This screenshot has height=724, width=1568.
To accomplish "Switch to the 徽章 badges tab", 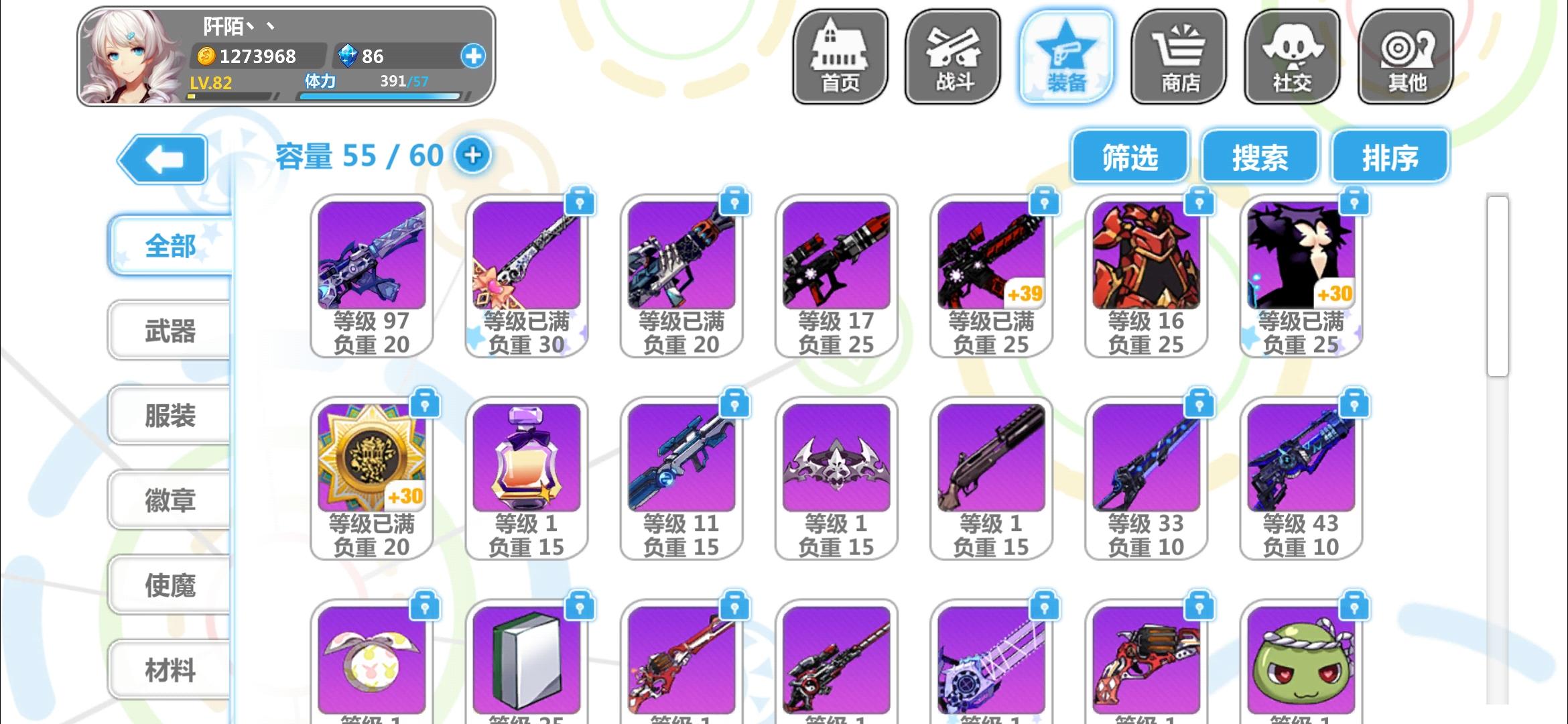I will tap(170, 500).
